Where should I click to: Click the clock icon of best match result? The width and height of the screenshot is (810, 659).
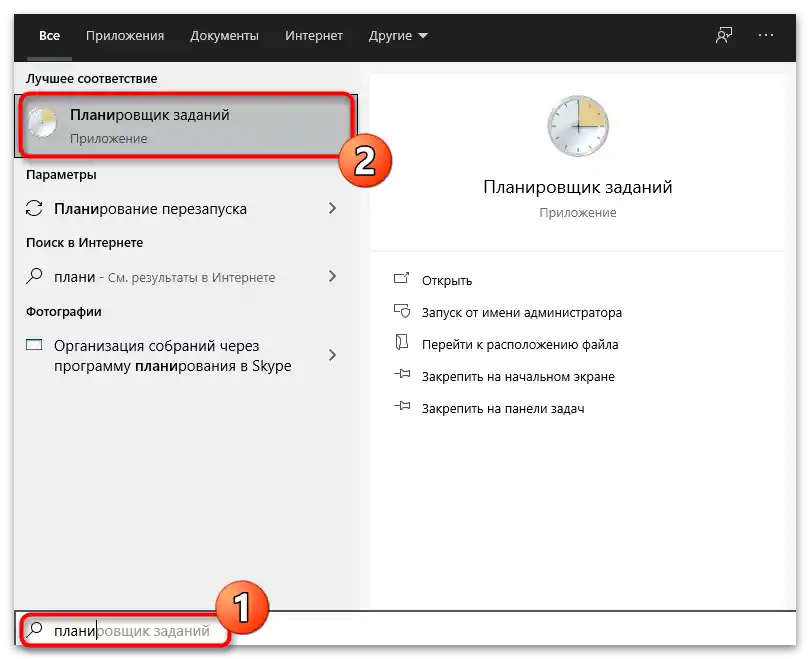click(42, 123)
